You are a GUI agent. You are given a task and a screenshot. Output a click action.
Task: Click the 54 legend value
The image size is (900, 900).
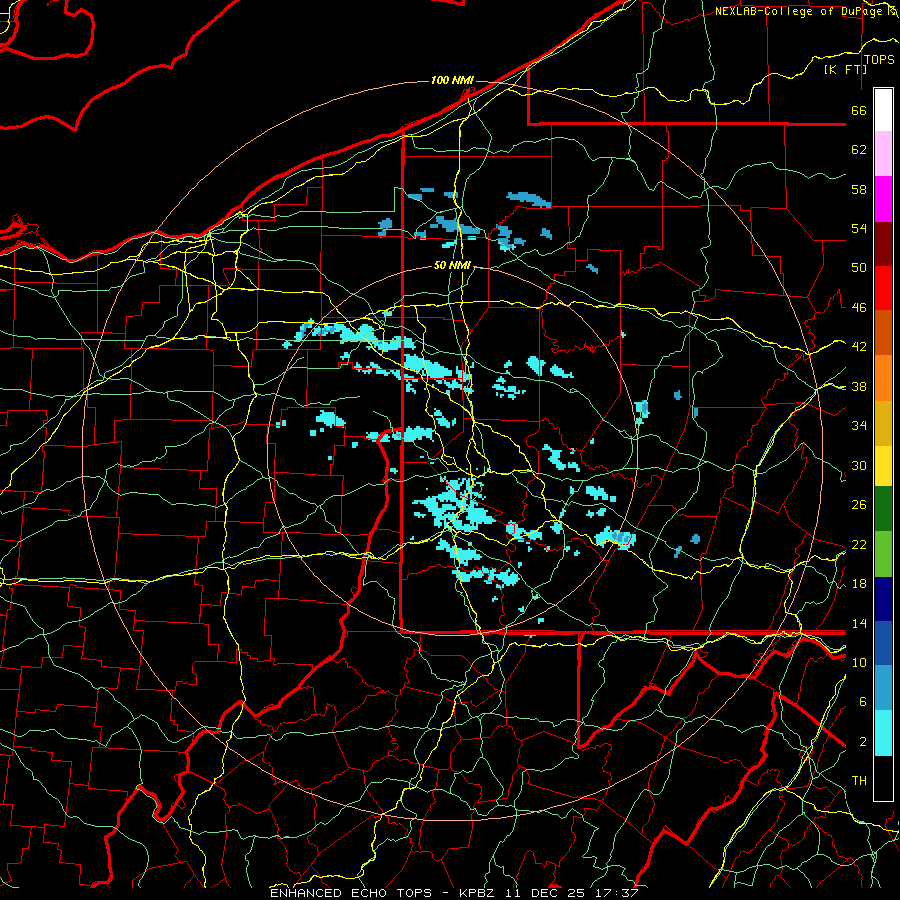pos(859,228)
